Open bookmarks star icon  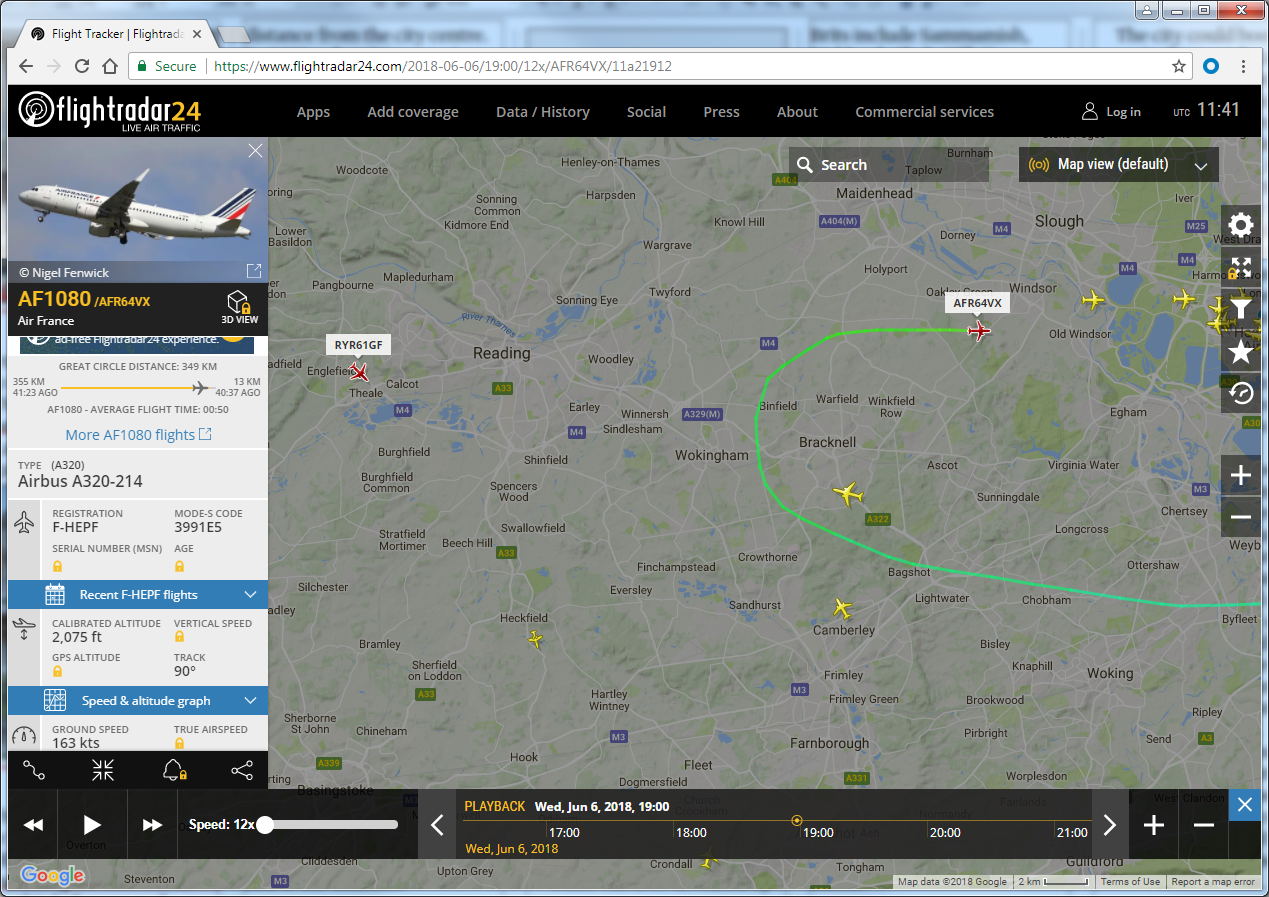coord(1241,351)
